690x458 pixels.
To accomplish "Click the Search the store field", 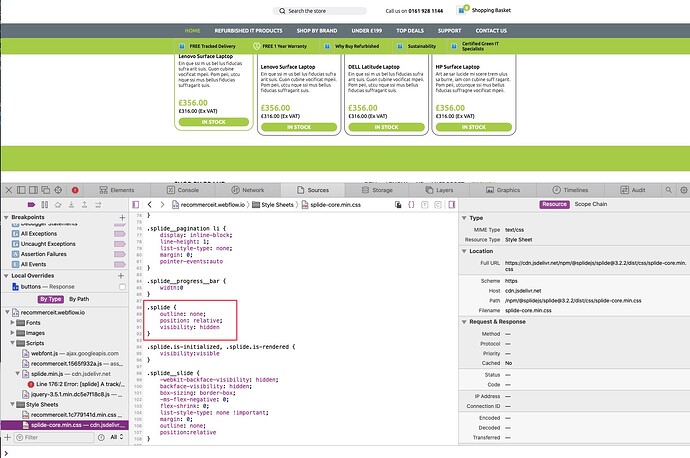I will coord(320,11).
